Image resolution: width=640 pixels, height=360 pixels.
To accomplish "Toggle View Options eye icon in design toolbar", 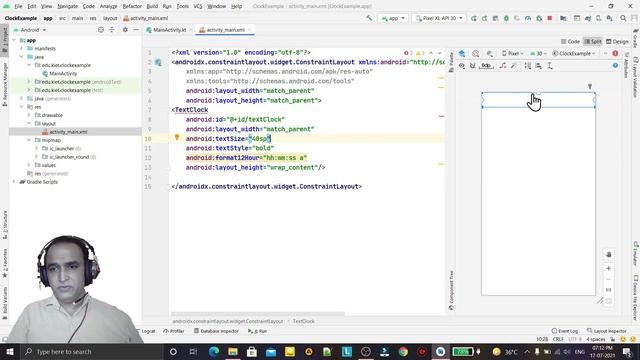I will click(x=462, y=66).
